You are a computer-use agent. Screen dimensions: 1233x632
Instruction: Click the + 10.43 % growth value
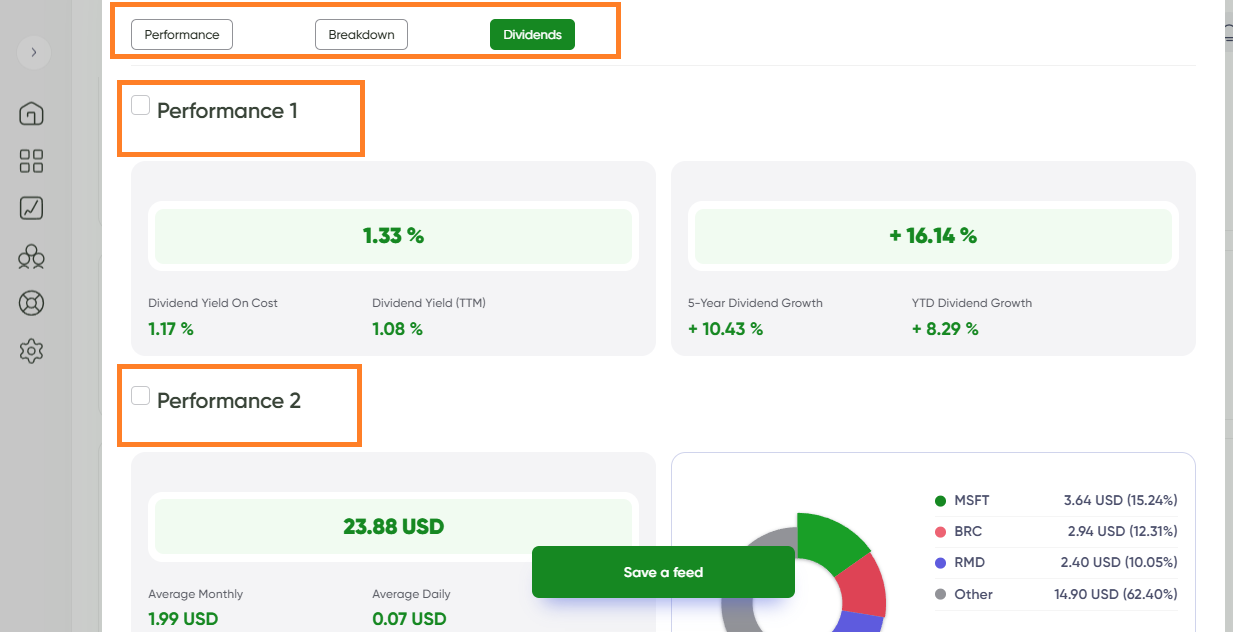tap(725, 328)
